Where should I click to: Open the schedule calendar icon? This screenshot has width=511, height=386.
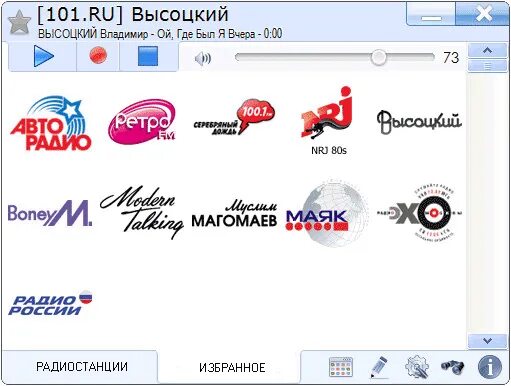pyautogui.click(x=341, y=367)
